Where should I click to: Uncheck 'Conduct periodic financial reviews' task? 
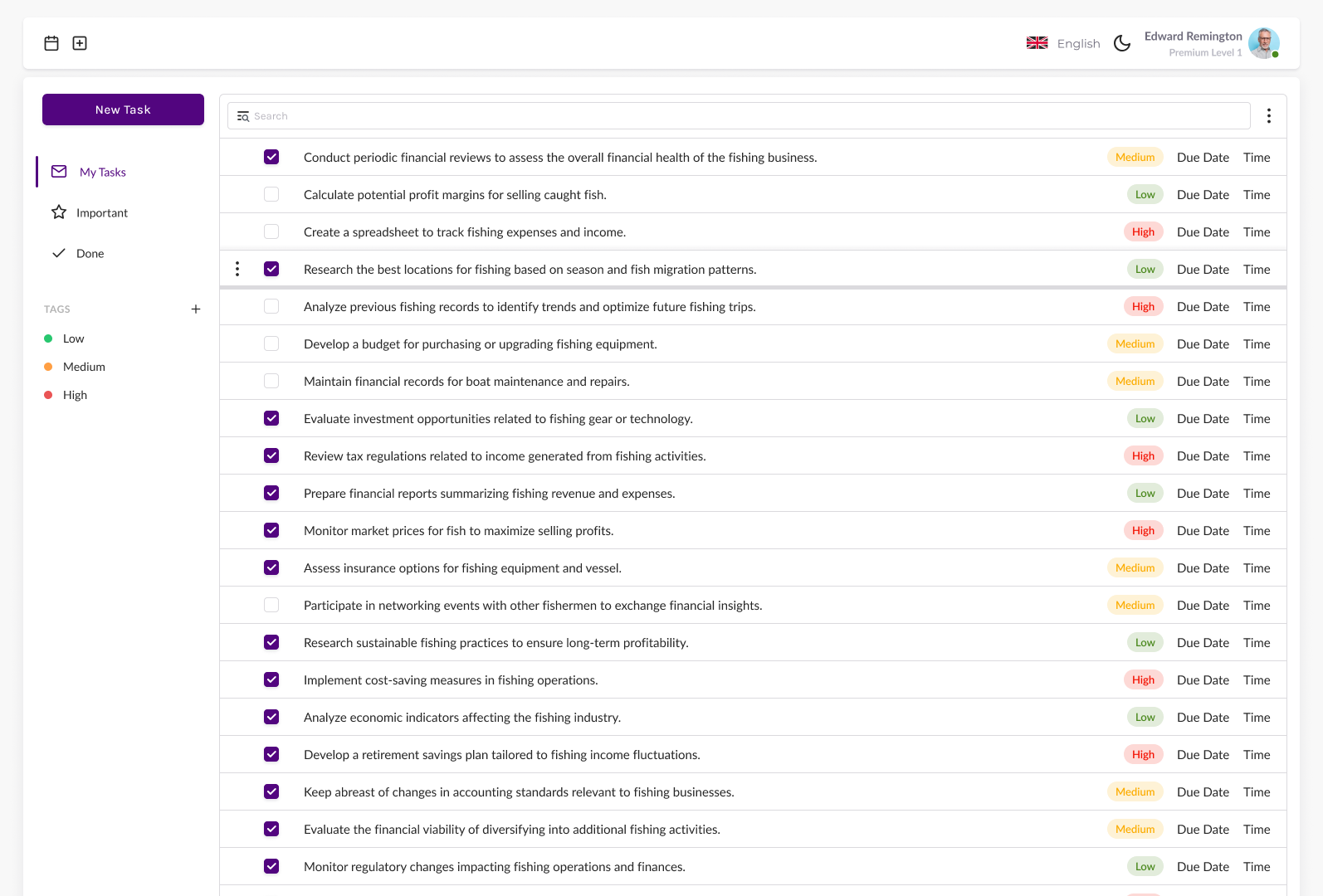[x=271, y=157]
